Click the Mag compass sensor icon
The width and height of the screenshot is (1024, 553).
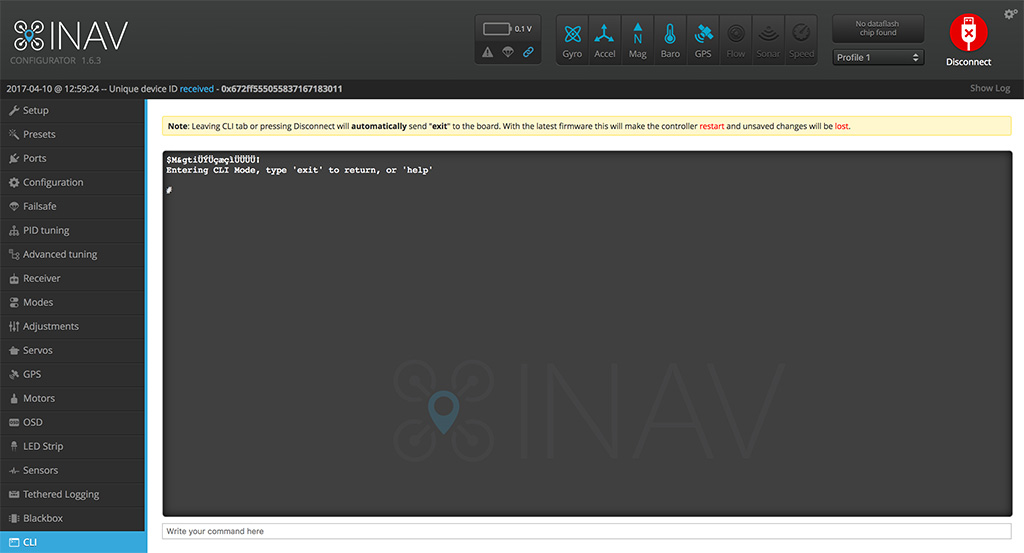(638, 39)
